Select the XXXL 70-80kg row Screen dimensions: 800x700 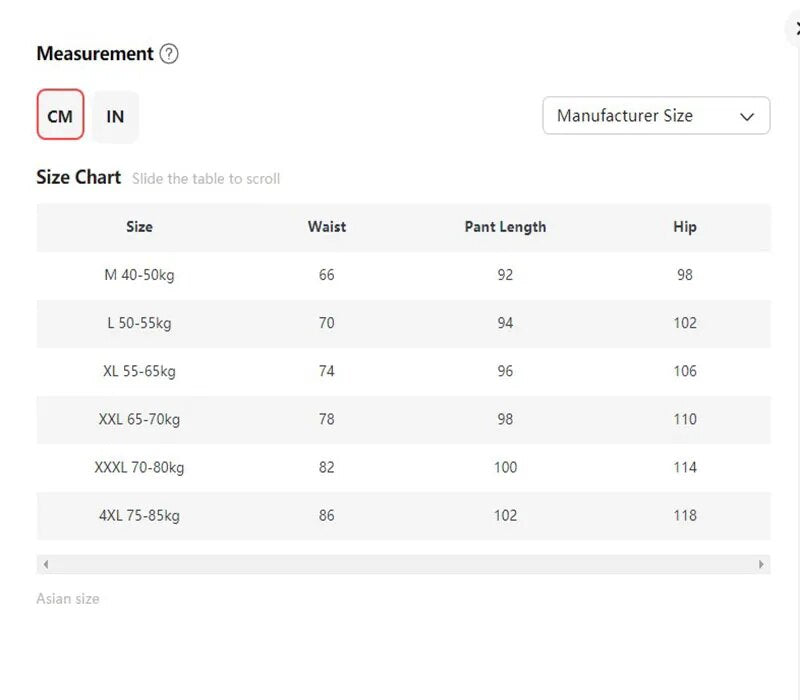point(139,467)
